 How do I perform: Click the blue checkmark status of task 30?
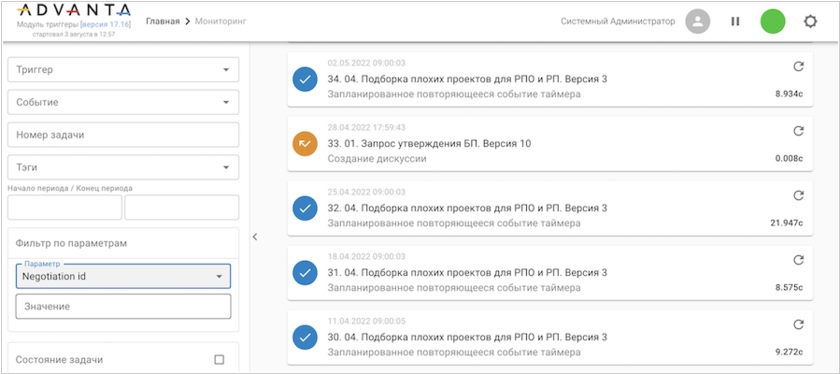305,338
